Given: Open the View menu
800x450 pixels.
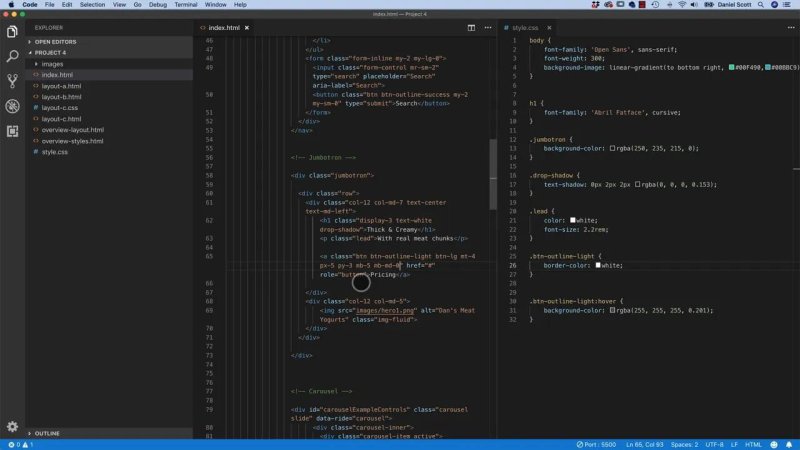Looking at the screenshot, I should click(119, 5).
